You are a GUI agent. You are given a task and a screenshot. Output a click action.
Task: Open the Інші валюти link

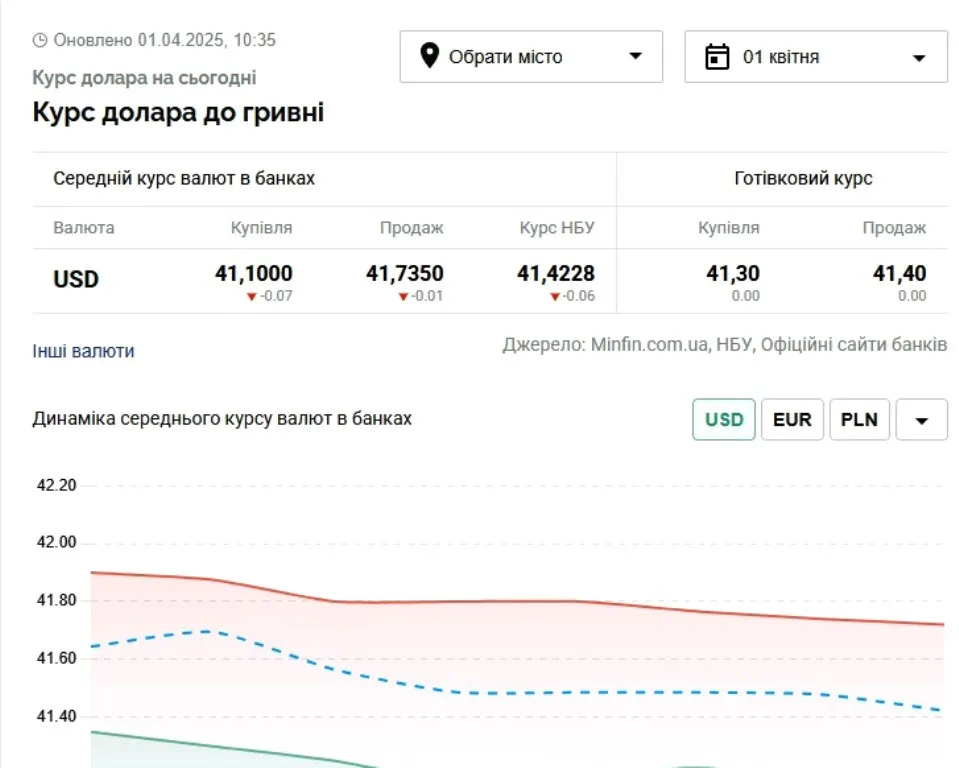(84, 351)
